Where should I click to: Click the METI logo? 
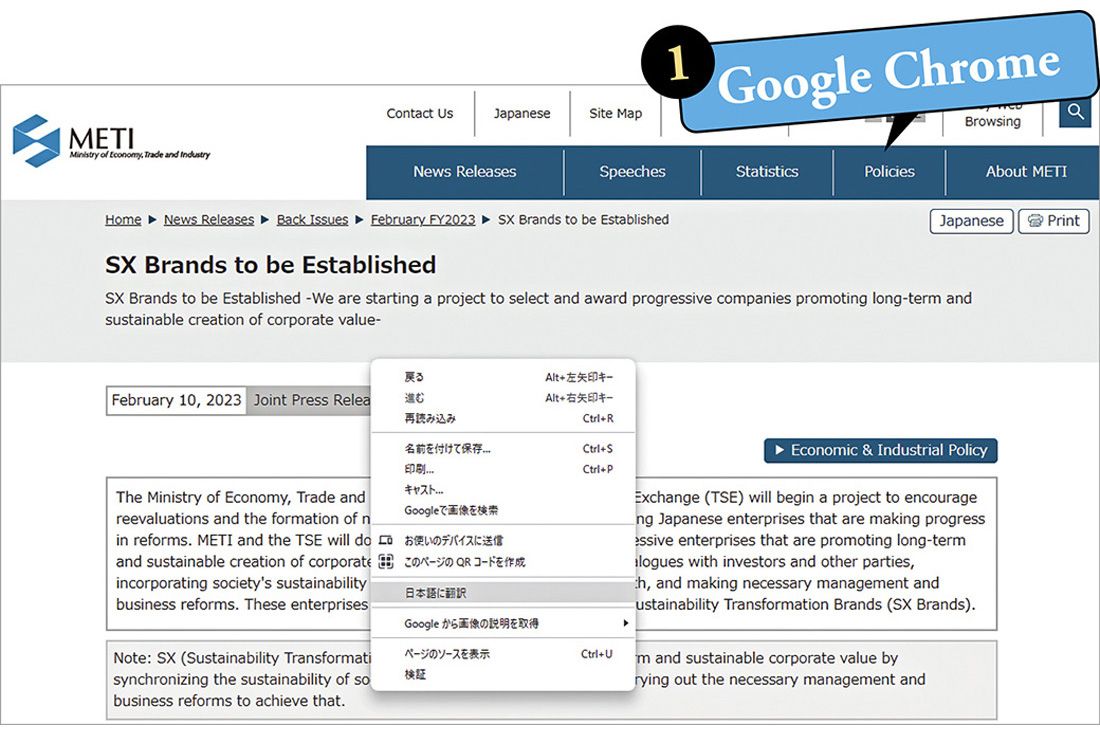point(112,141)
